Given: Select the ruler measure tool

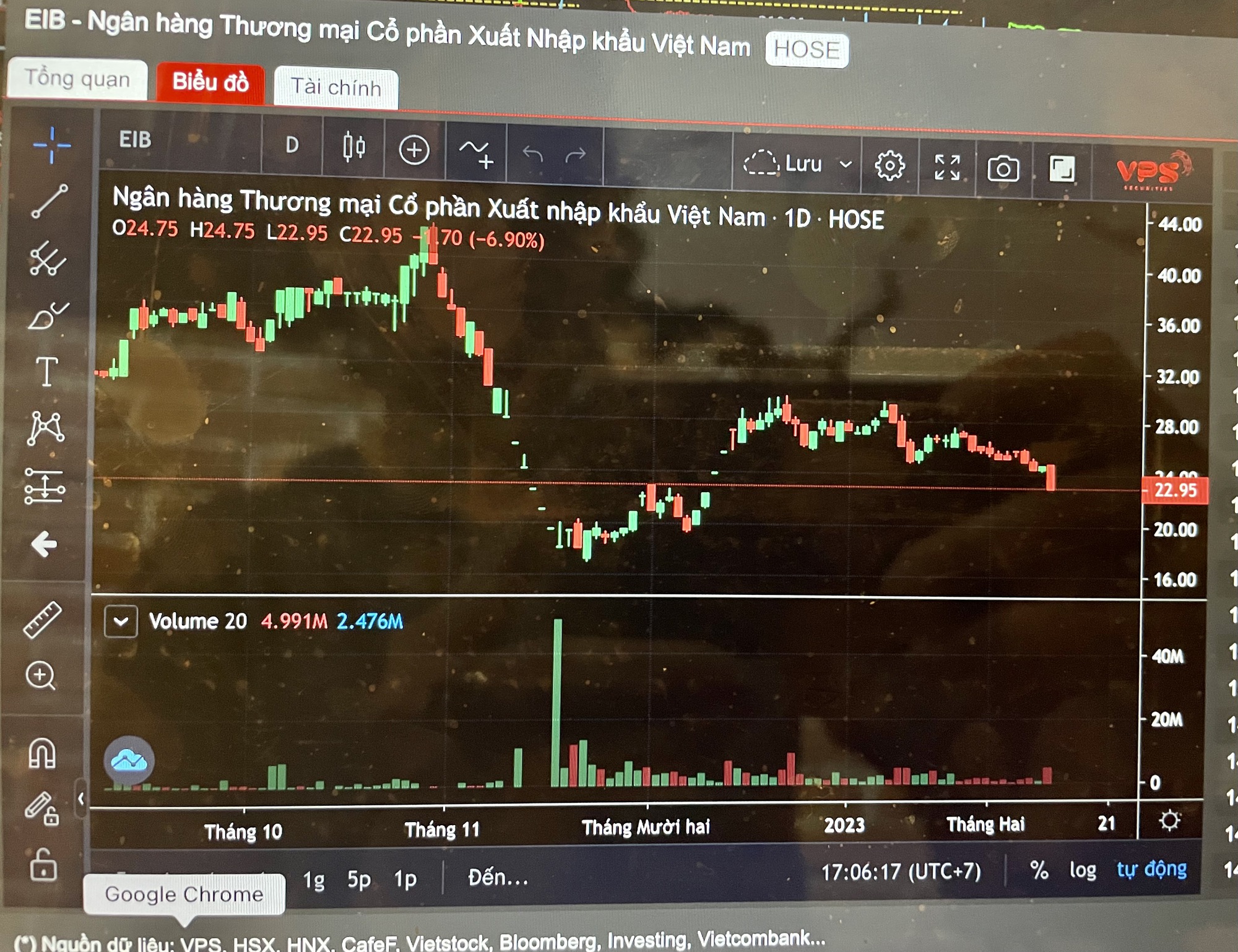Looking at the screenshot, I should click(42, 620).
